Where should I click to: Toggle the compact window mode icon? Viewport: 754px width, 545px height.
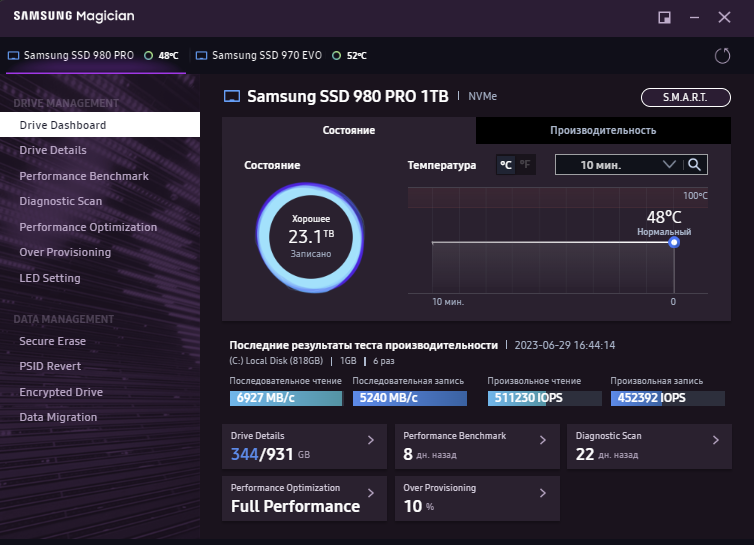coord(664,18)
